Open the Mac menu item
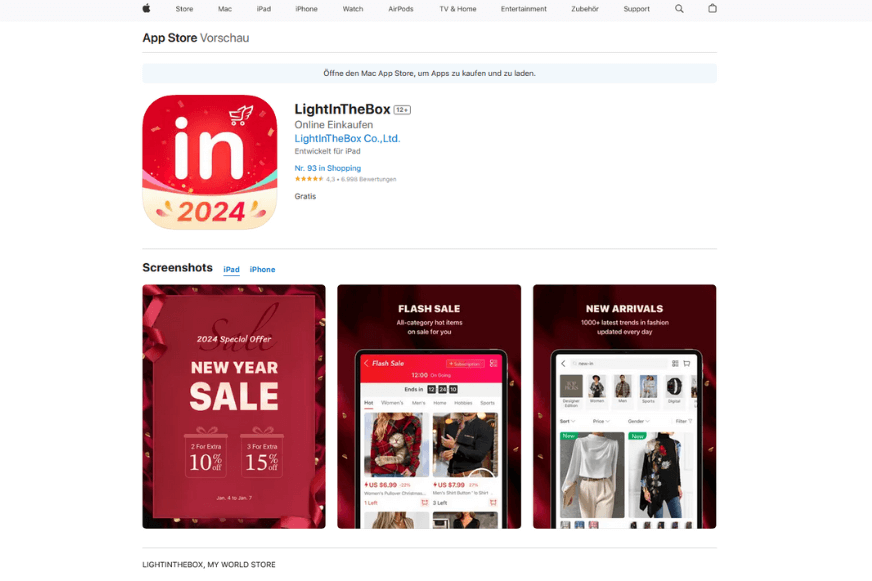The width and height of the screenshot is (872, 581). 225,9
